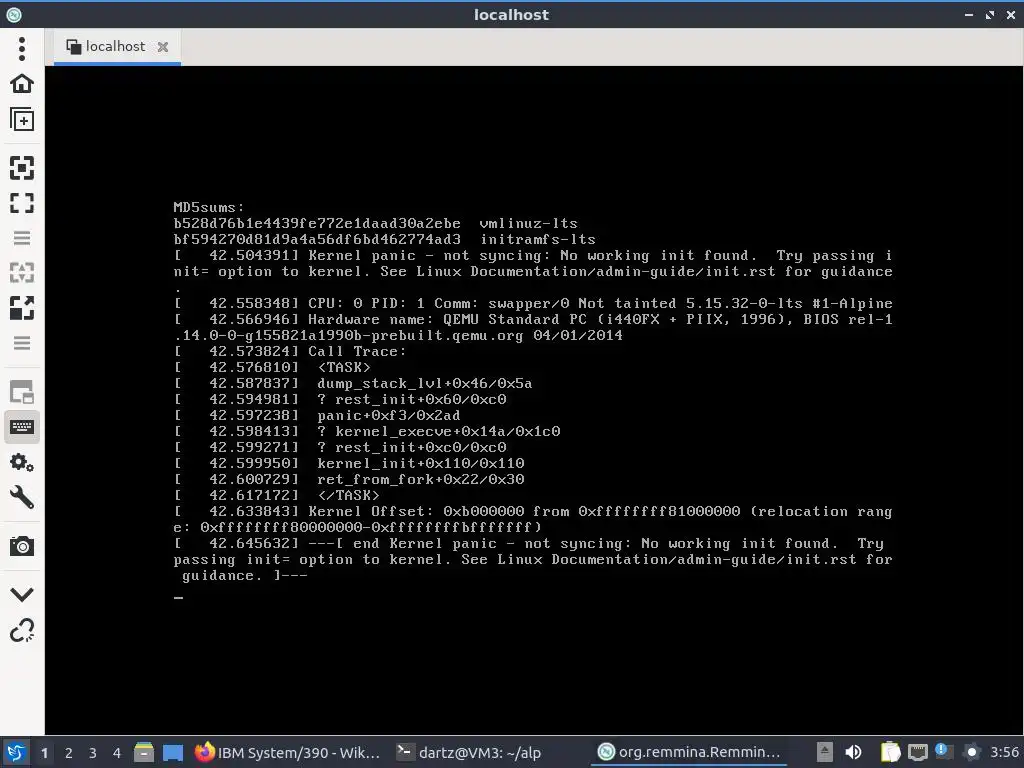This screenshot has width=1024, height=768.
Task: Close the Remmina window
Action: click(x=1011, y=14)
